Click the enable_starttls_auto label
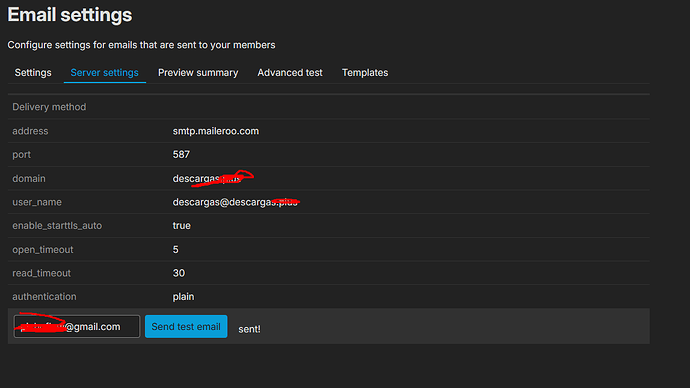Screen dimensions: 690x388 point(57,226)
